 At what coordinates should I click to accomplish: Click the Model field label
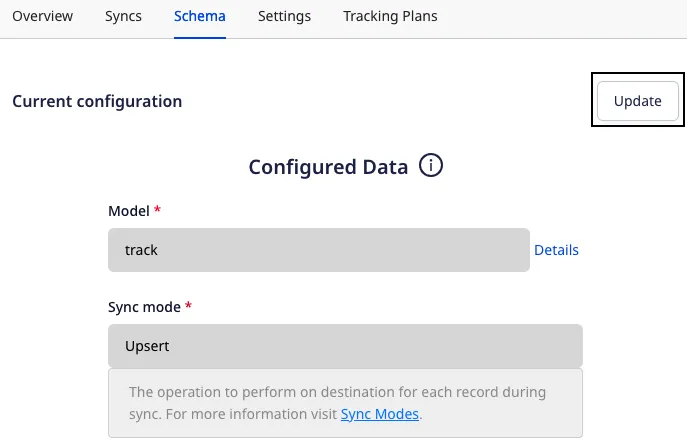tap(129, 211)
